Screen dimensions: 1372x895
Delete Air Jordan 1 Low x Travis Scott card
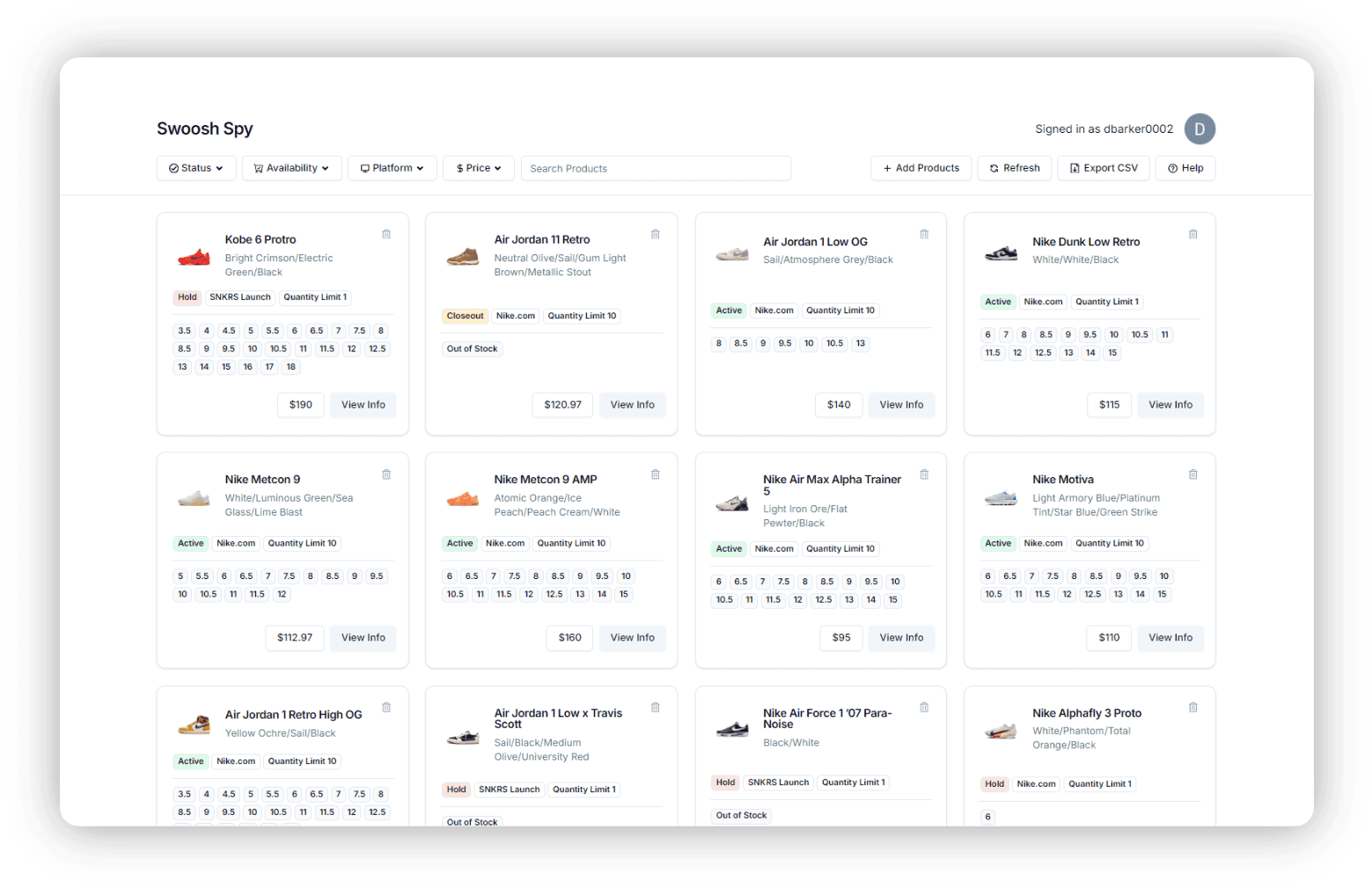coord(656,708)
